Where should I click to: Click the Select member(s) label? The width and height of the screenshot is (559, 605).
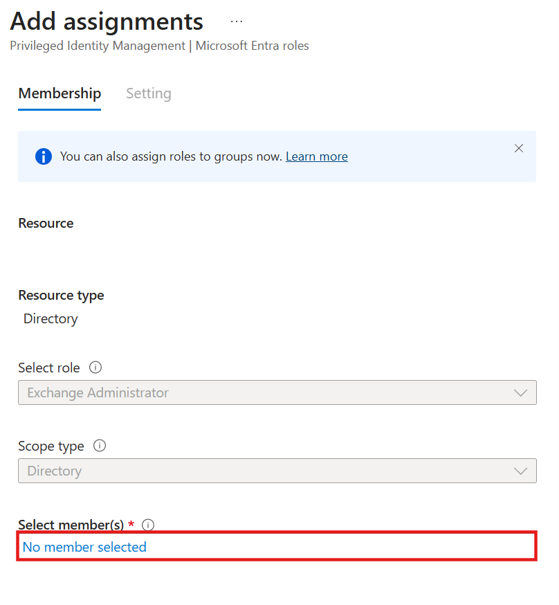[x=71, y=525]
